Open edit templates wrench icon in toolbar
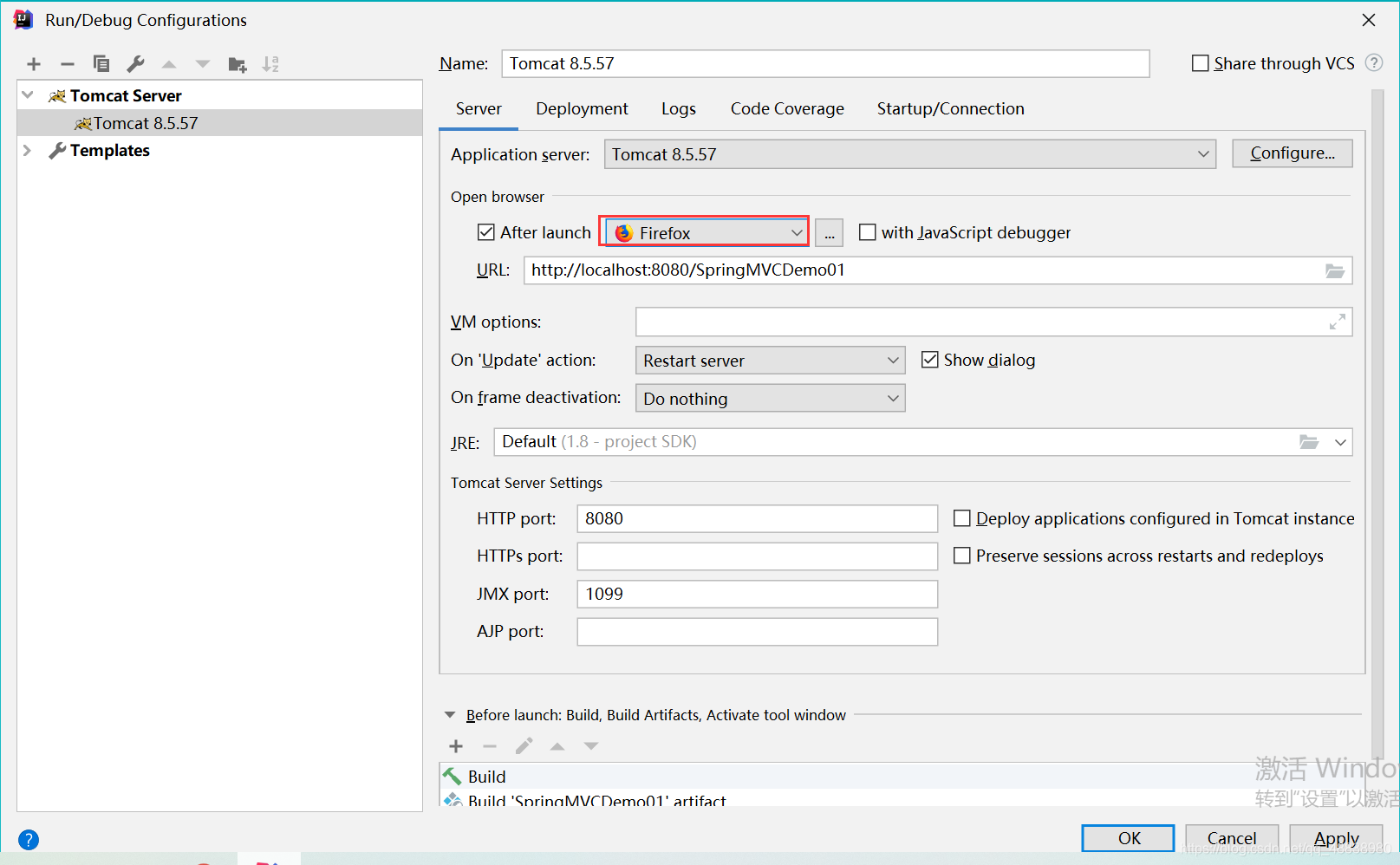Viewport: 1400px width, 865px height. tap(135, 64)
